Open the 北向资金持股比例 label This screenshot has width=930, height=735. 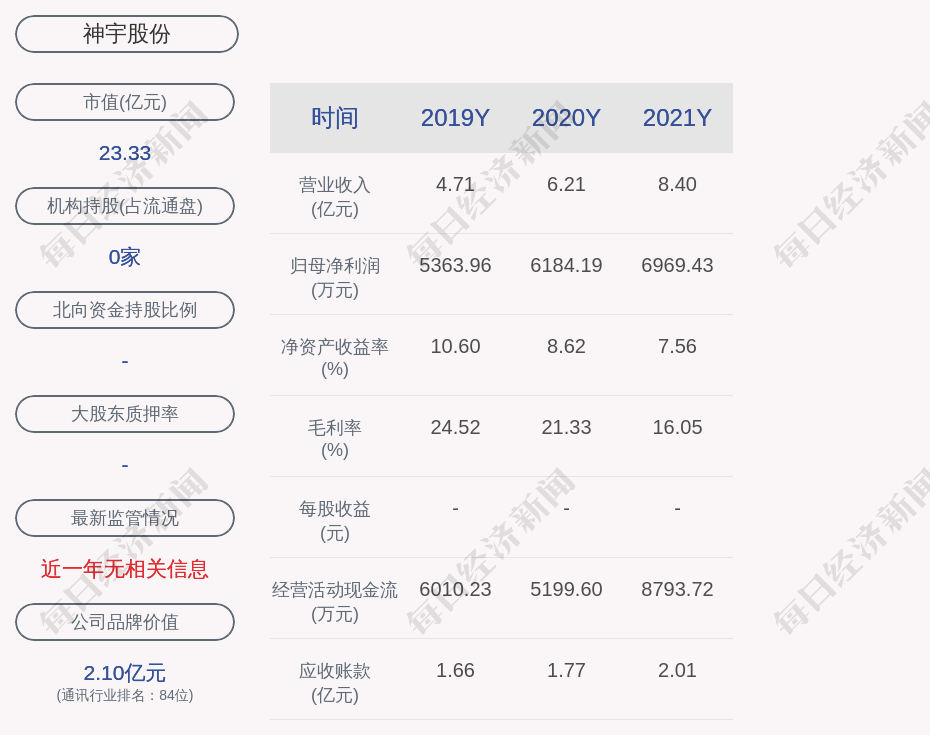pos(125,310)
